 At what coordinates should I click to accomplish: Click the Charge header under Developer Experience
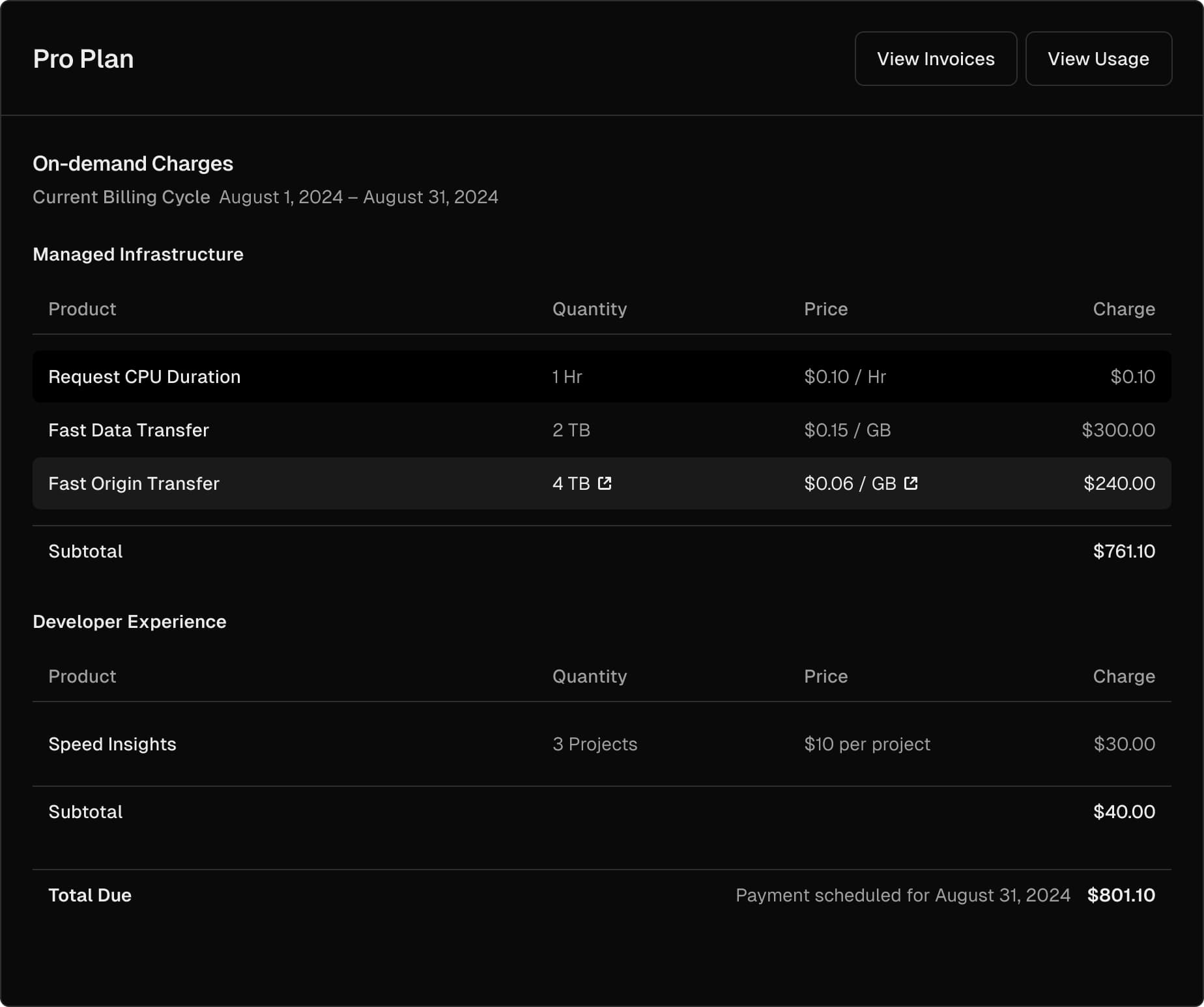point(1124,676)
